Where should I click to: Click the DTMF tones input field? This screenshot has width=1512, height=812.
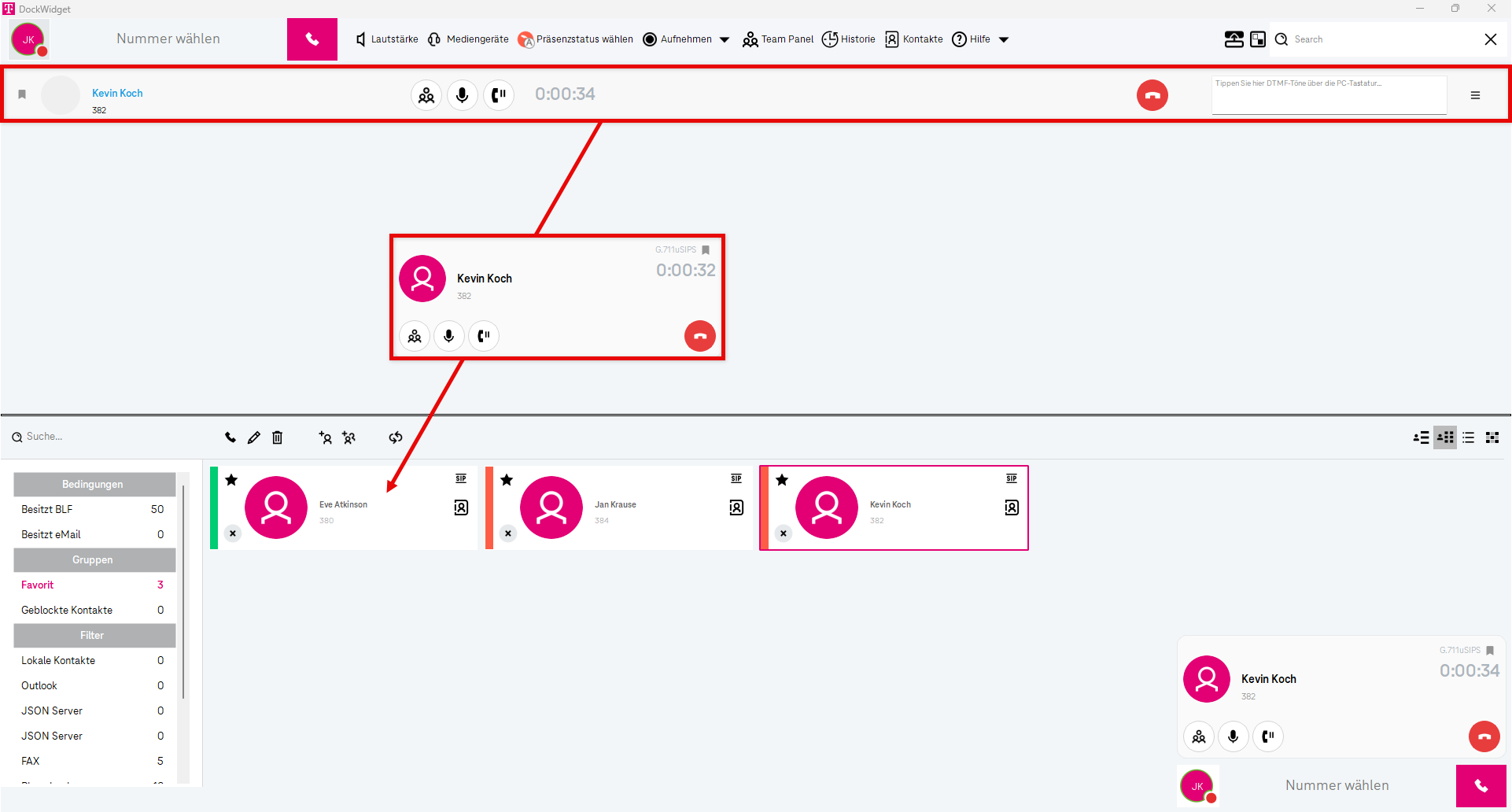pos(1329,96)
